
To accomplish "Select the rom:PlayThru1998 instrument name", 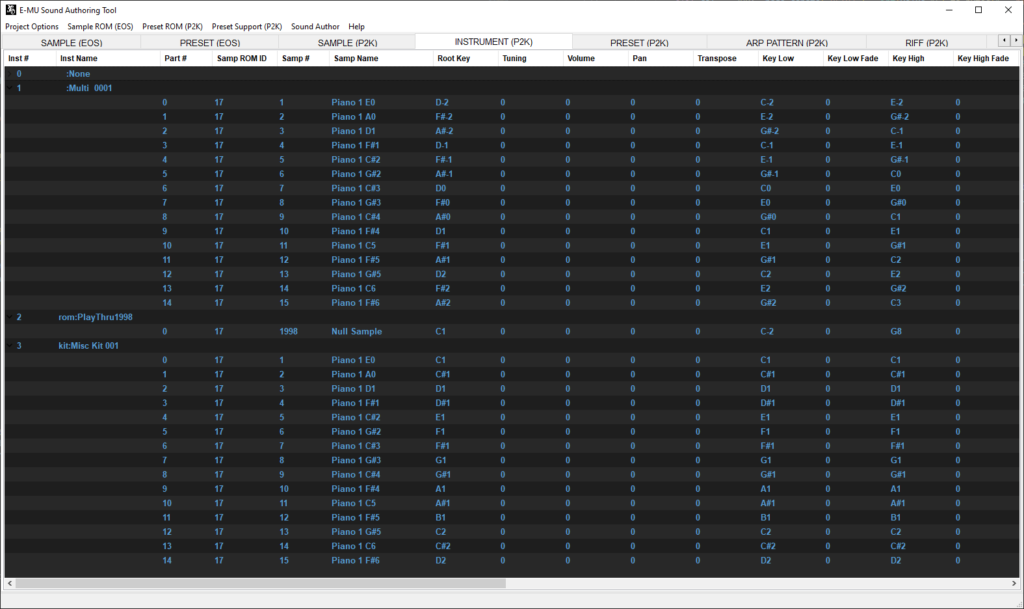I will click(95, 317).
